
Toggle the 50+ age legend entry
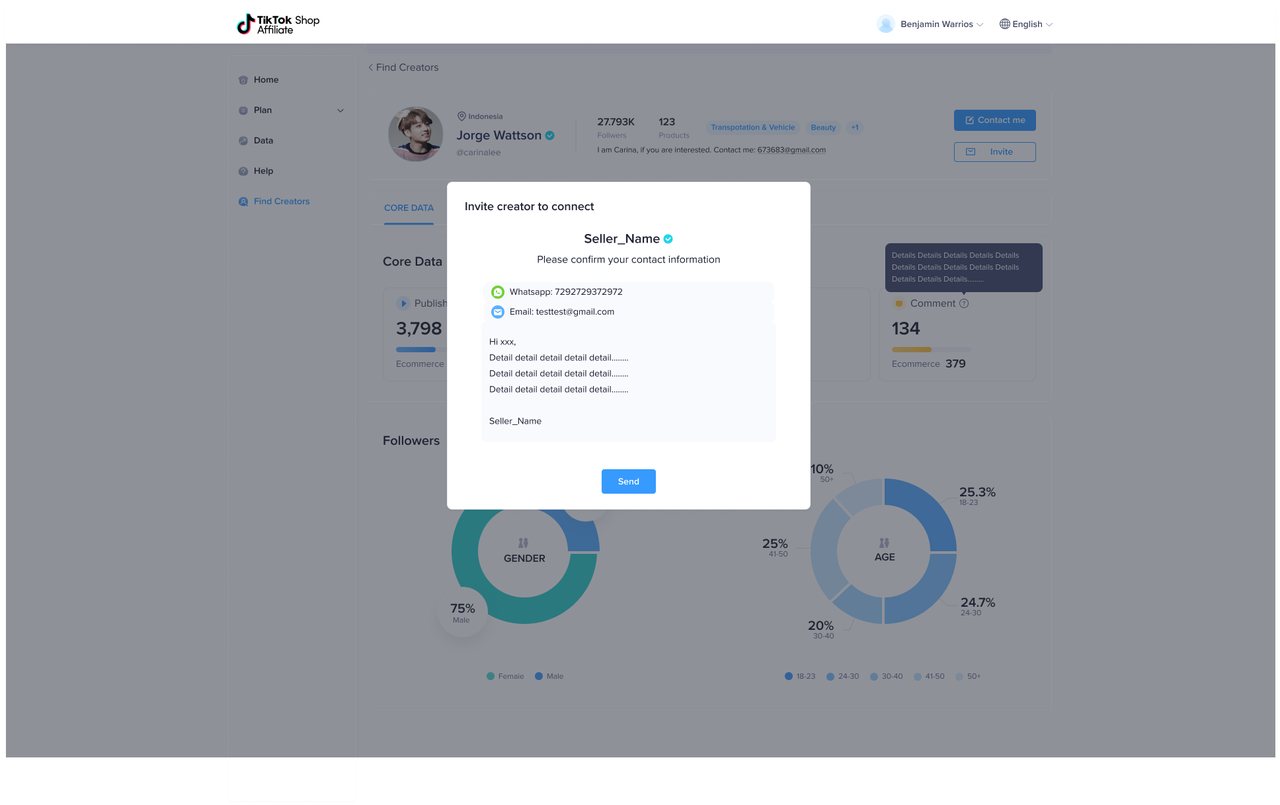click(968, 676)
